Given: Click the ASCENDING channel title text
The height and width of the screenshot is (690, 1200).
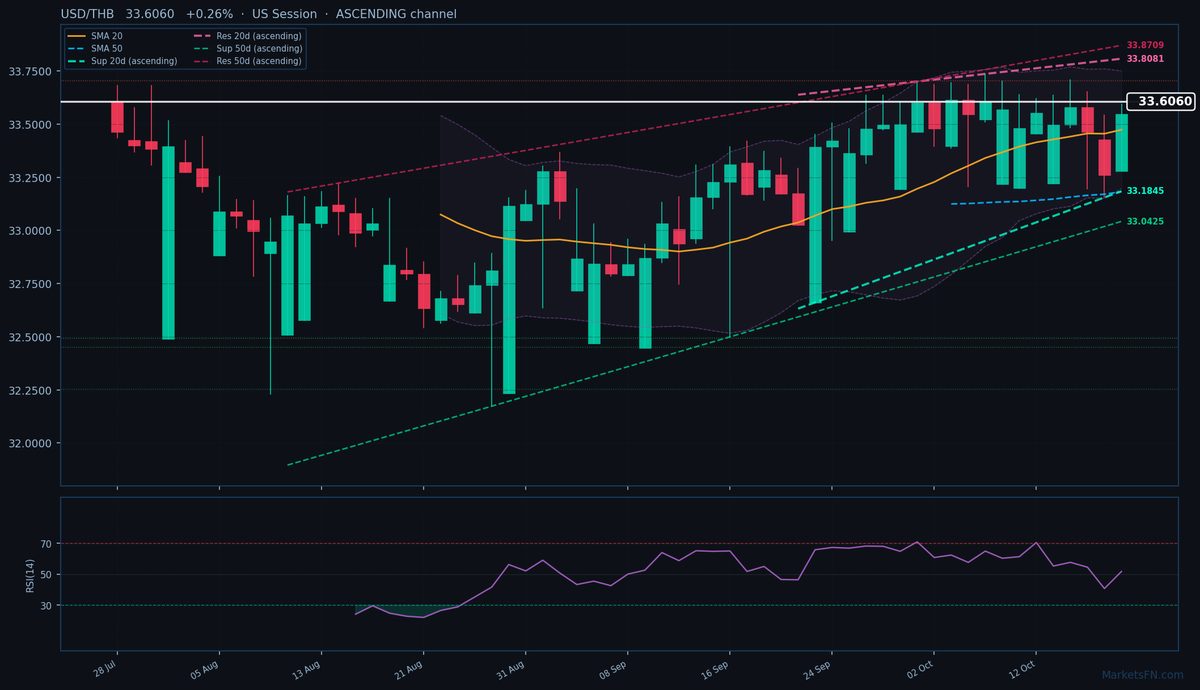Looking at the screenshot, I should (396, 14).
